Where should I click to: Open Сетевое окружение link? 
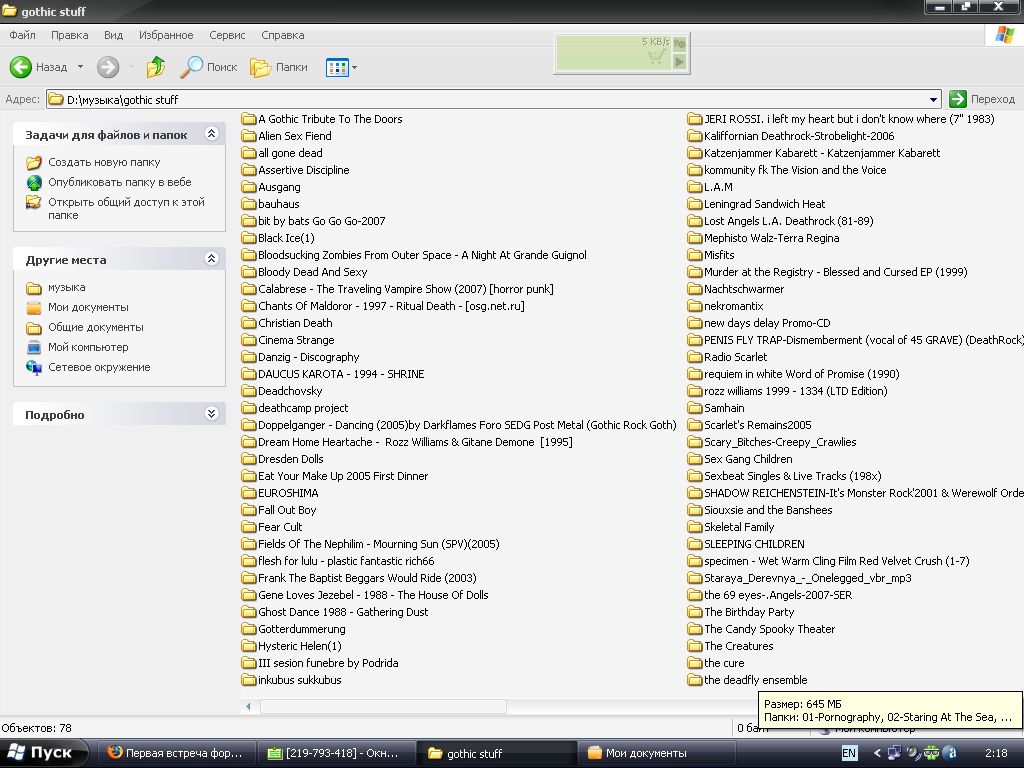click(99, 367)
